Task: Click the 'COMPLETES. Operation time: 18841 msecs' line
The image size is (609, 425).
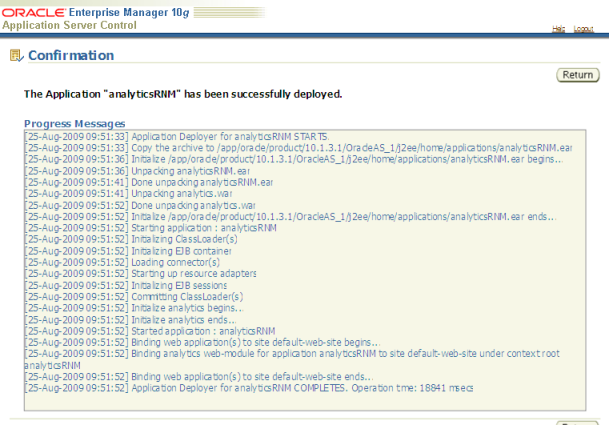Action: (249, 388)
